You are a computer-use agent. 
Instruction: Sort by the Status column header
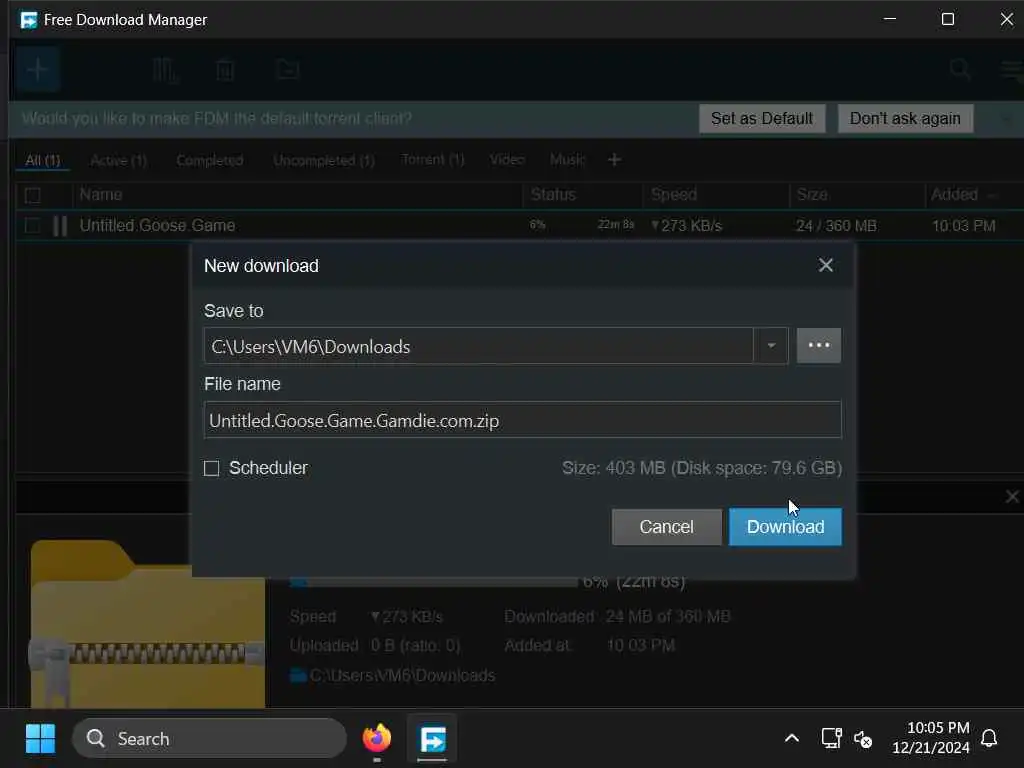pyautogui.click(x=553, y=195)
